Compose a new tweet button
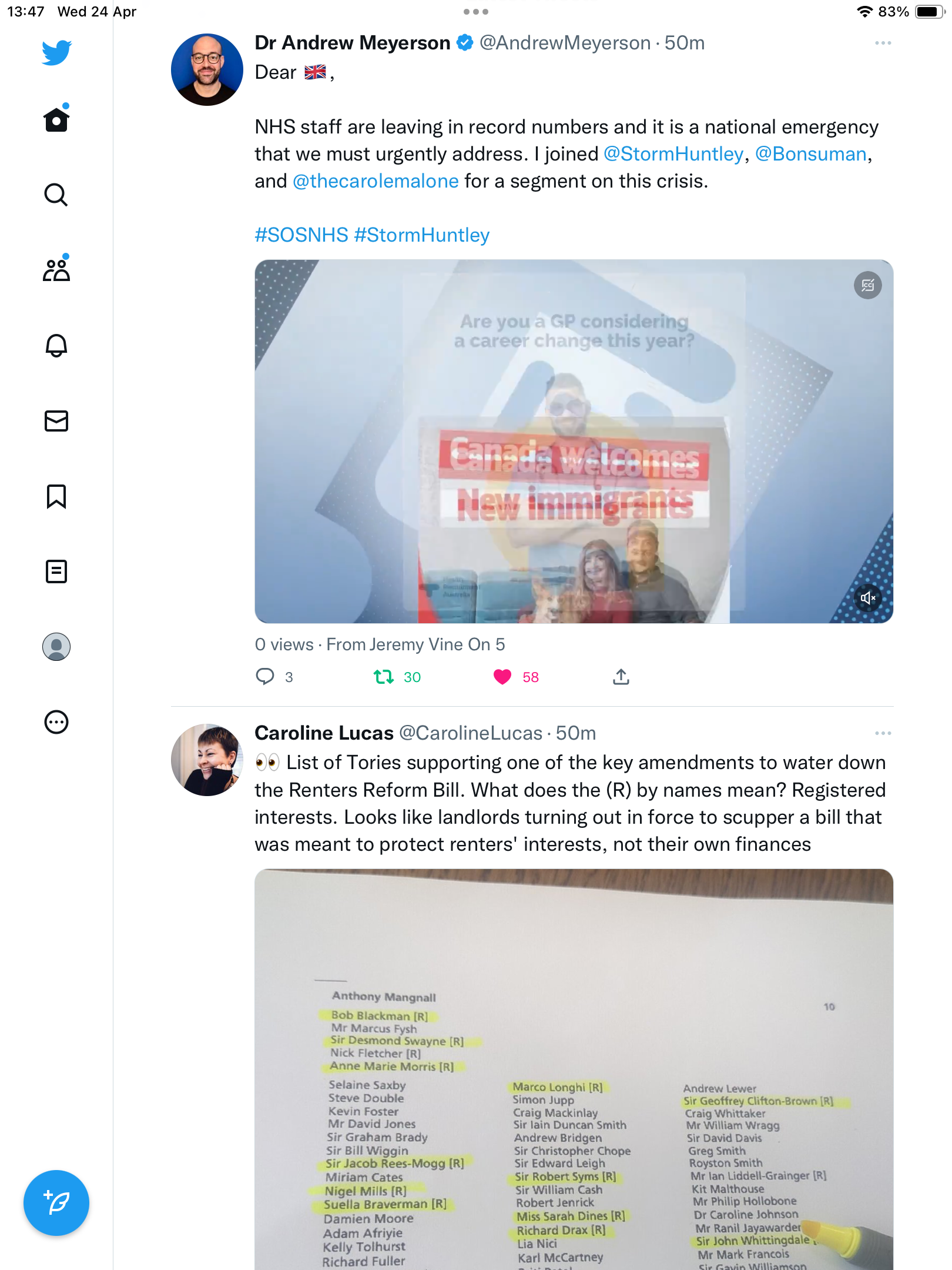 pos(56,1203)
